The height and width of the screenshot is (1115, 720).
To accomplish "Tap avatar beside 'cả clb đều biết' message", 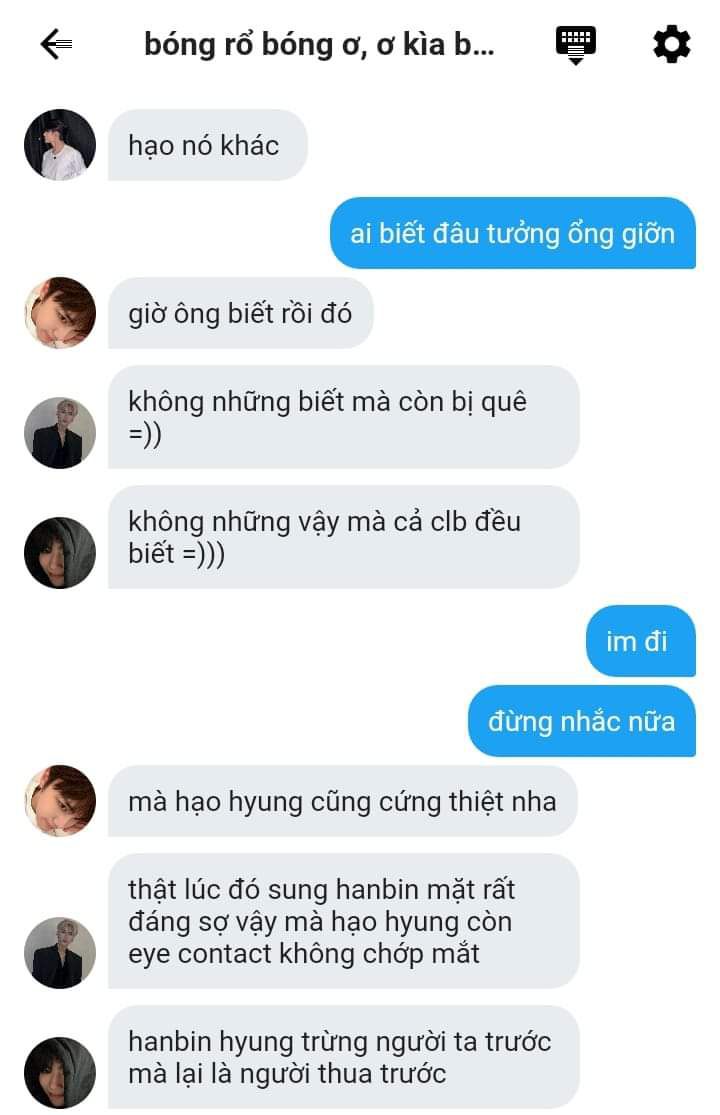I will tap(60, 553).
